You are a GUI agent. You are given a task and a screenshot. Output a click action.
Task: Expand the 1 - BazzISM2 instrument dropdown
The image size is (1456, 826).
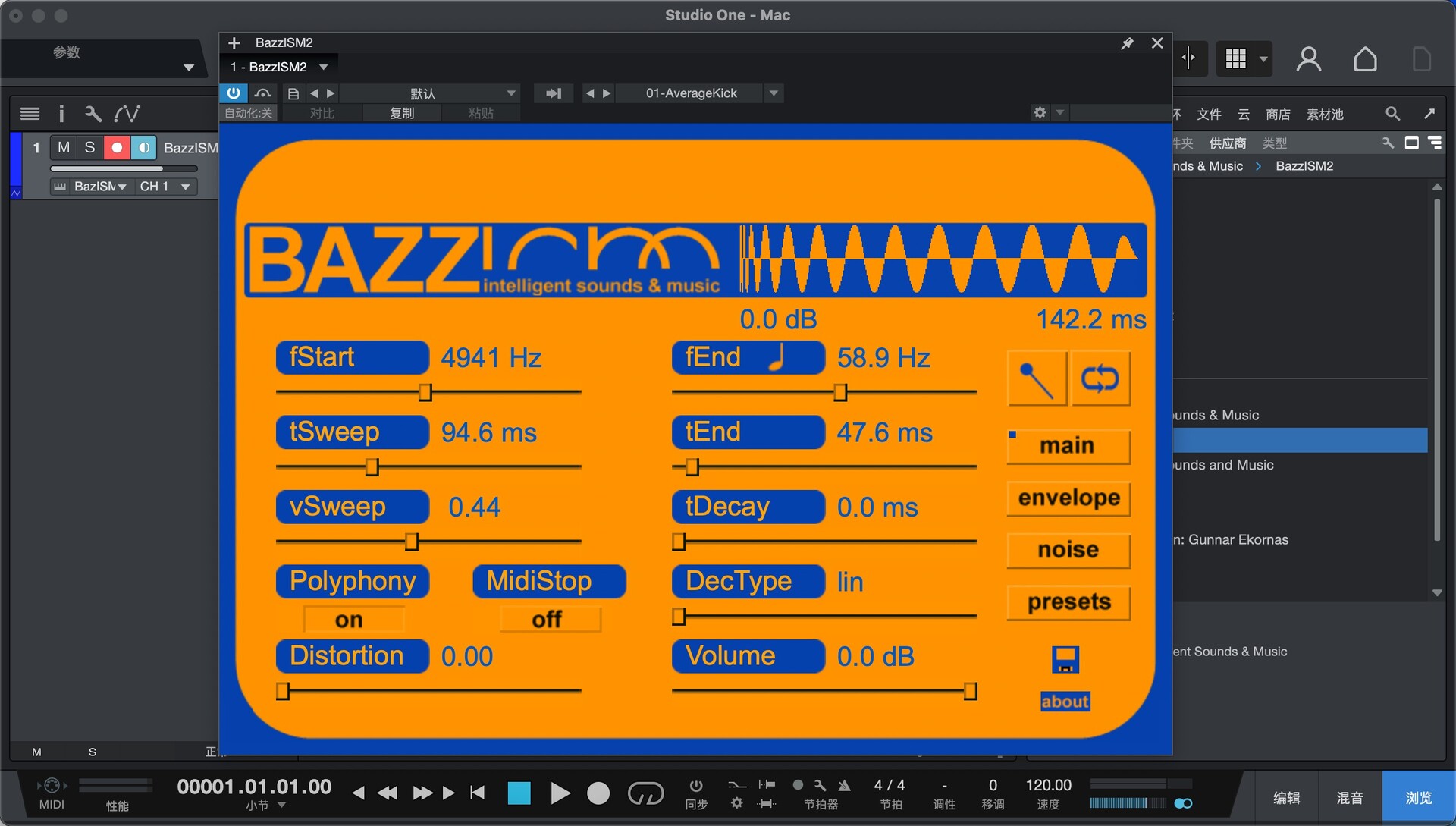(x=324, y=67)
